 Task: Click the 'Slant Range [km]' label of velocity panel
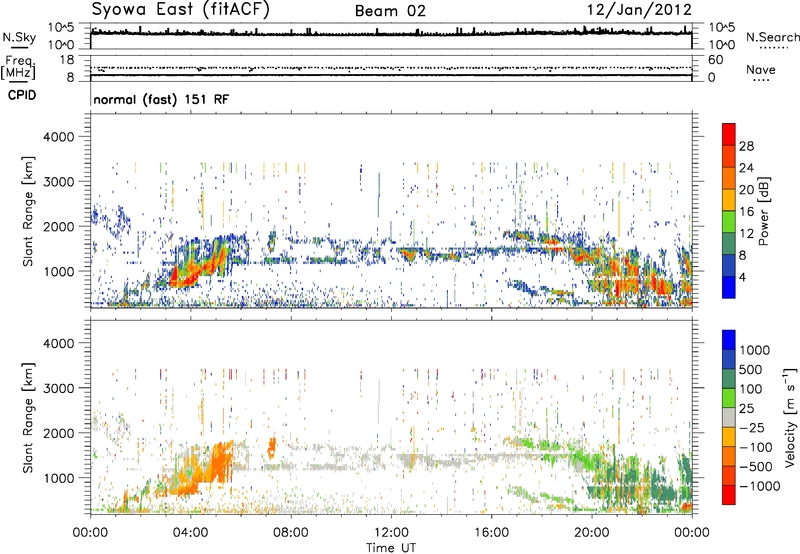(x=28, y=417)
